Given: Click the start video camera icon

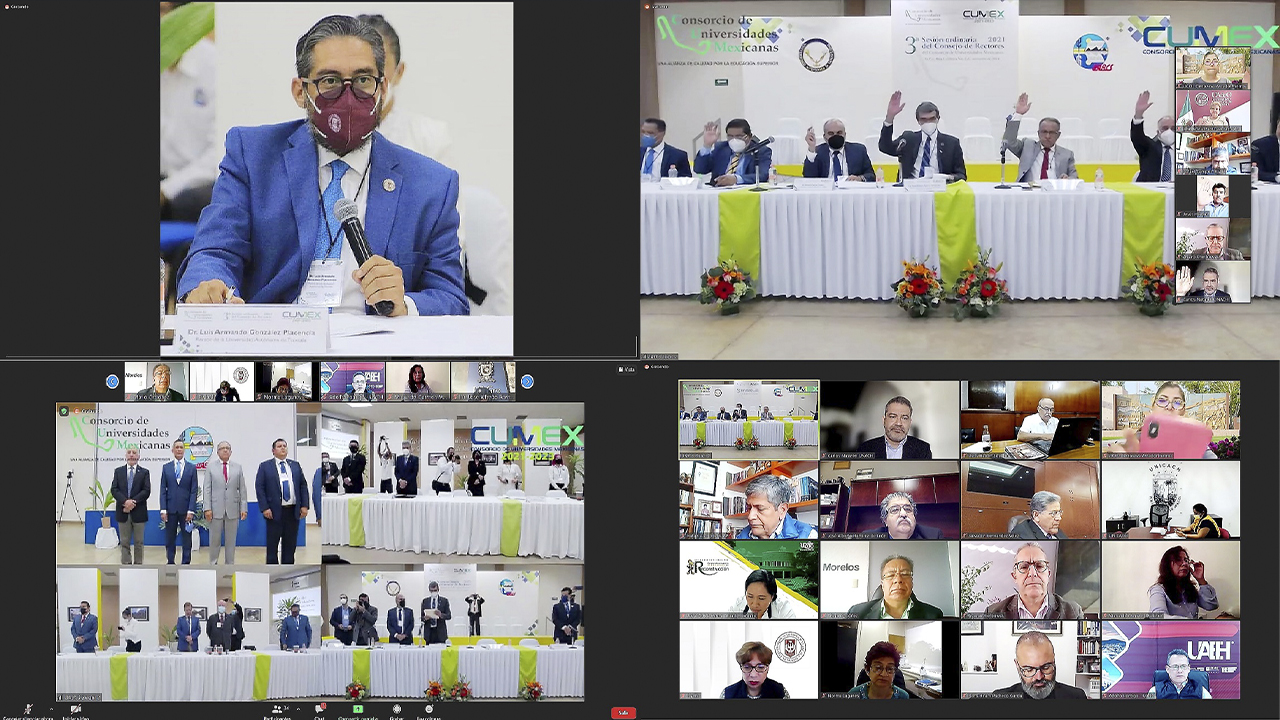Looking at the screenshot, I should click(75, 709).
